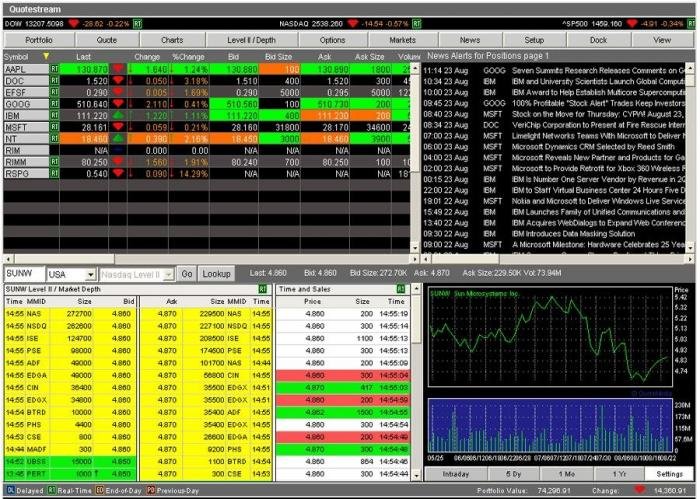Click RT icon in Level II header
700x499 pixels.
point(262,289)
